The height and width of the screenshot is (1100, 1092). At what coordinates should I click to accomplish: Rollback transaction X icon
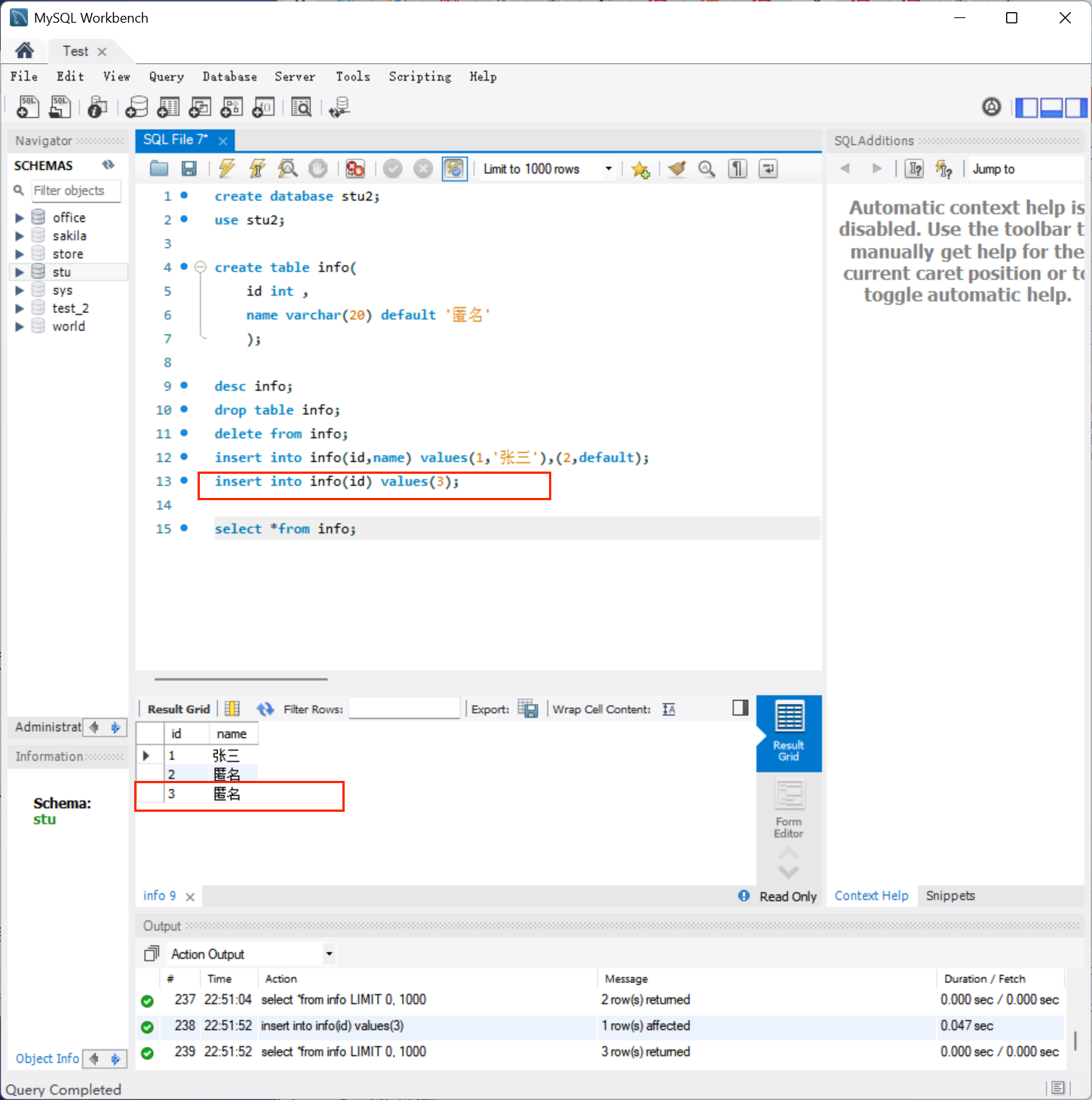coord(423,169)
